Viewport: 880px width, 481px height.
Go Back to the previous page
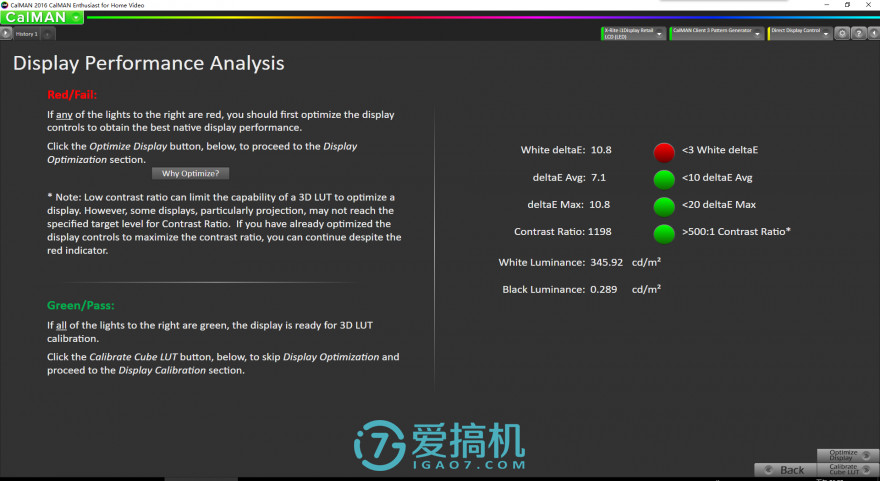tap(785, 470)
